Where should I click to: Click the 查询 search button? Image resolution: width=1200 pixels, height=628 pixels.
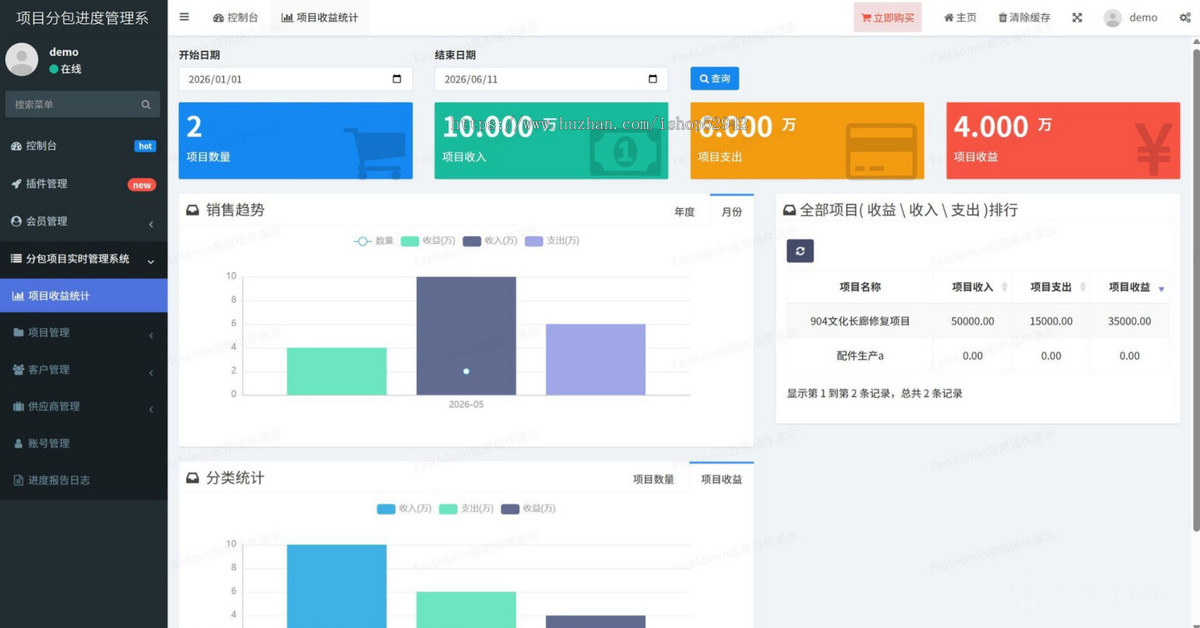(714, 78)
